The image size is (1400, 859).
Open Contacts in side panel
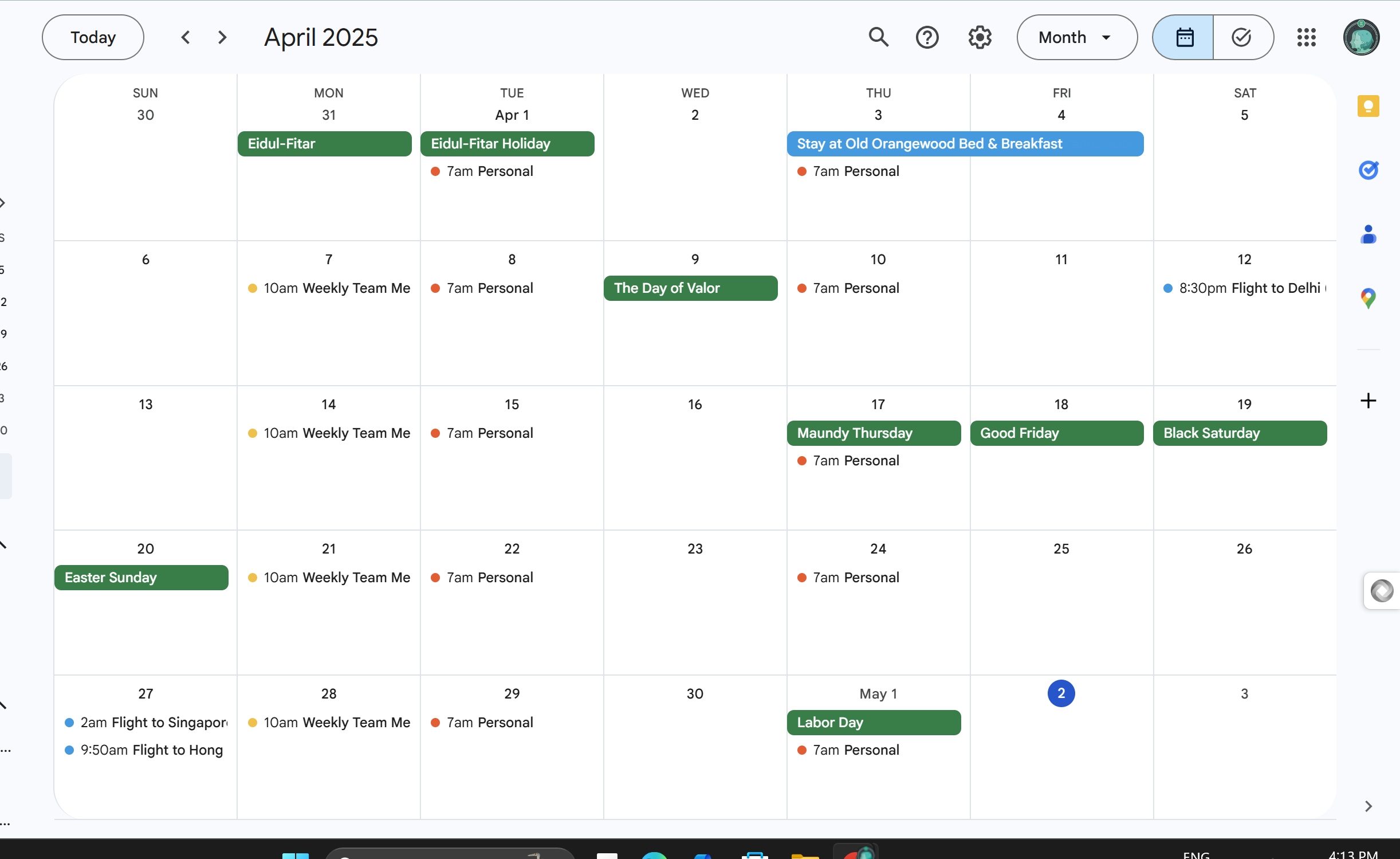coord(1368,234)
